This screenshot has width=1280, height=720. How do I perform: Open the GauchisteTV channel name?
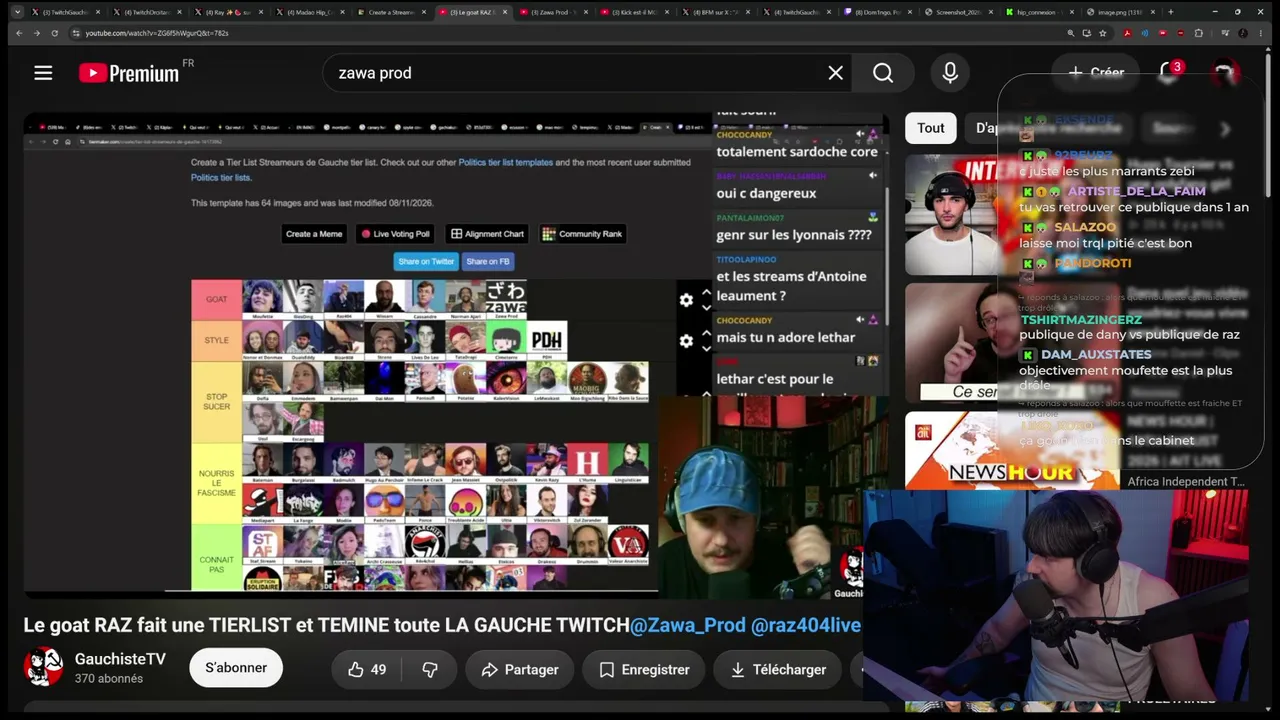[x=120, y=659]
